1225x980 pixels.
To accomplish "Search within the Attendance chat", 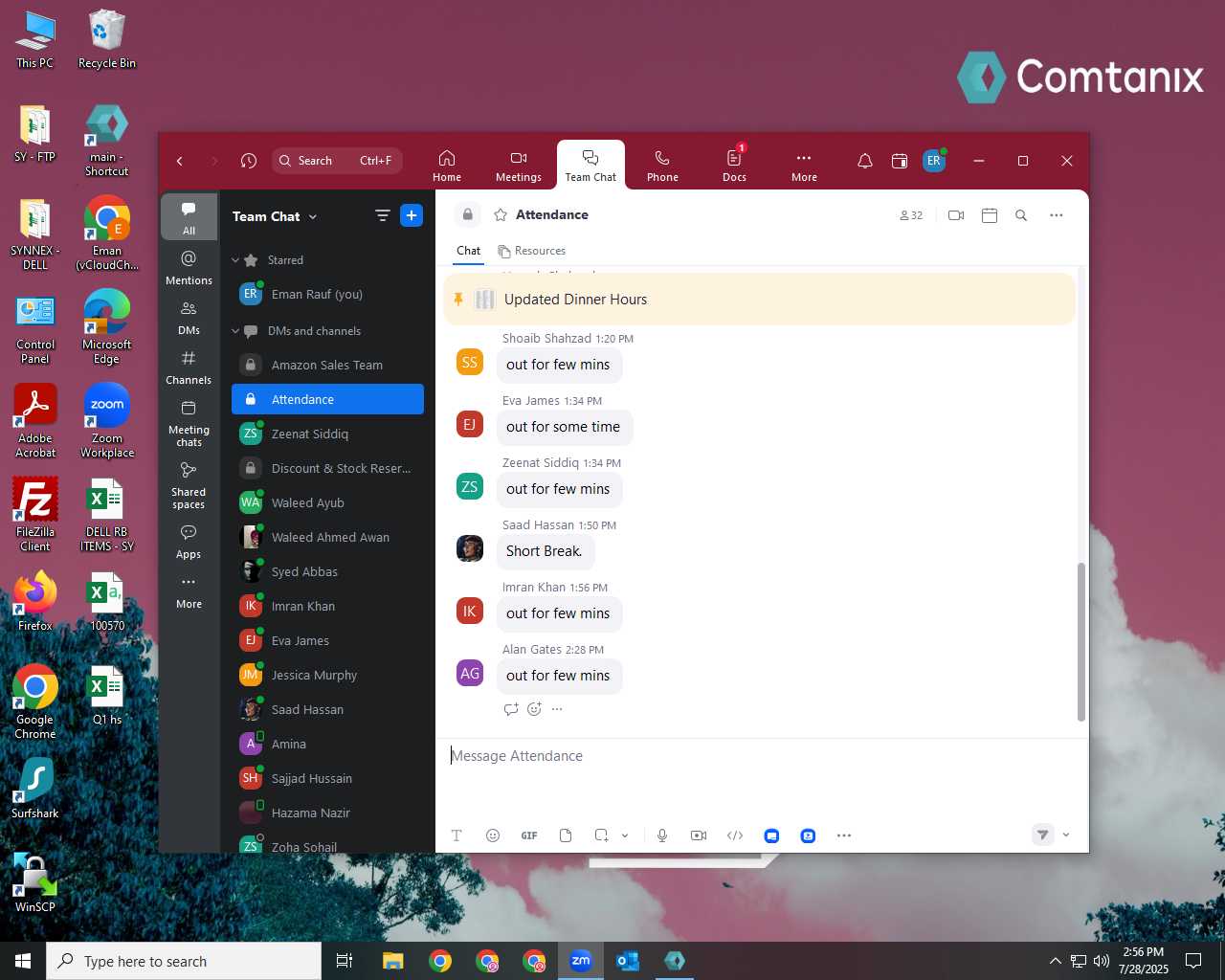I will [1021, 215].
